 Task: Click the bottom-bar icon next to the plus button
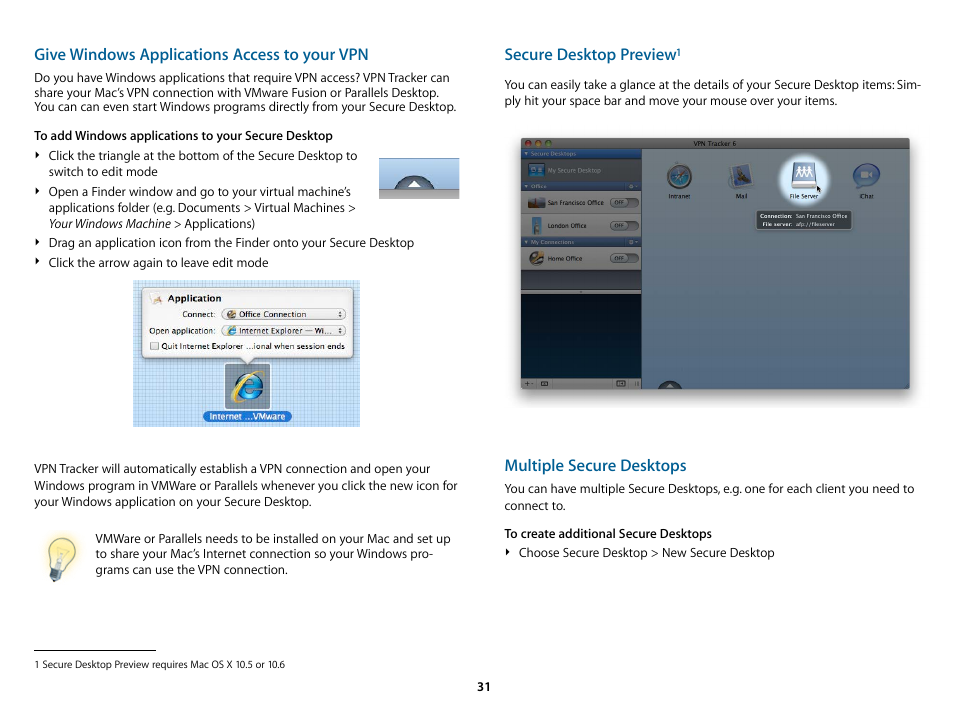click(545, 383)
